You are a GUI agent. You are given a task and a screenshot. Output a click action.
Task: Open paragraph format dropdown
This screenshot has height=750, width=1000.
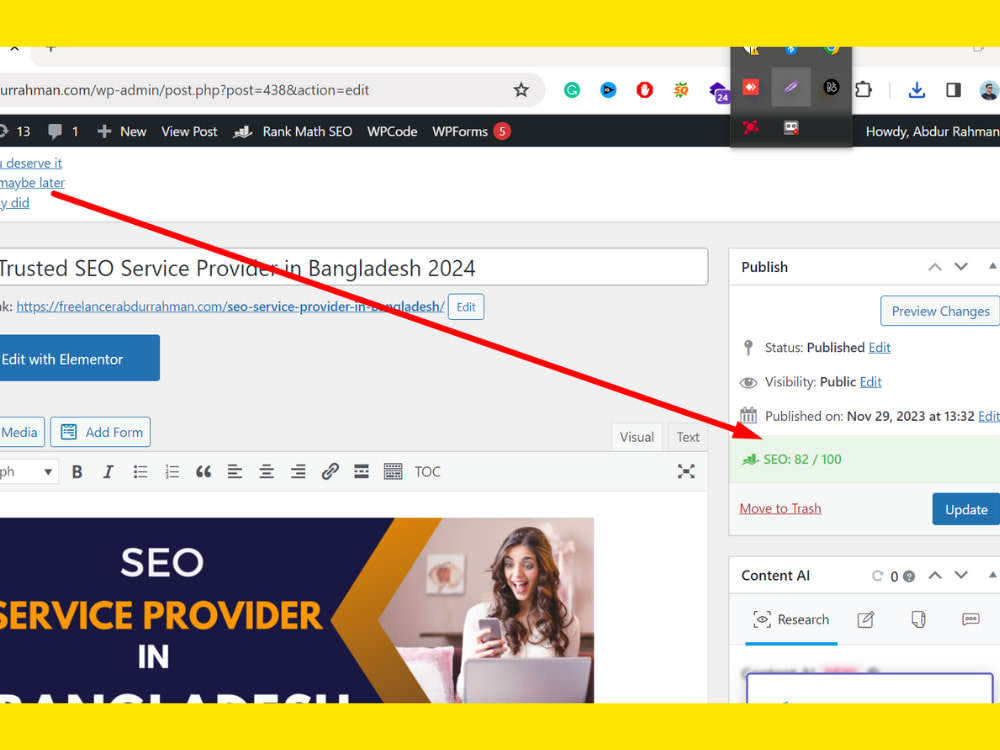(x=27, y=472)
